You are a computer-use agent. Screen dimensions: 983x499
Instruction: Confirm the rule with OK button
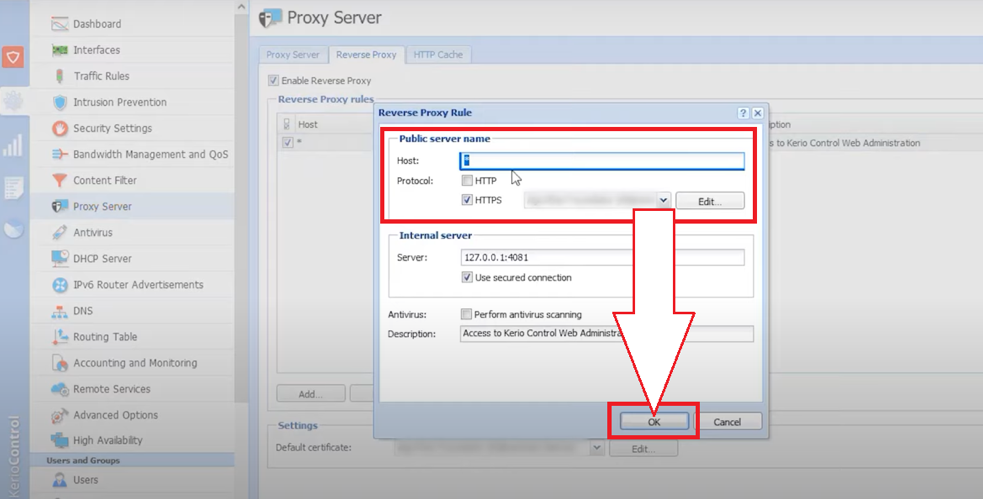(654, 422)
